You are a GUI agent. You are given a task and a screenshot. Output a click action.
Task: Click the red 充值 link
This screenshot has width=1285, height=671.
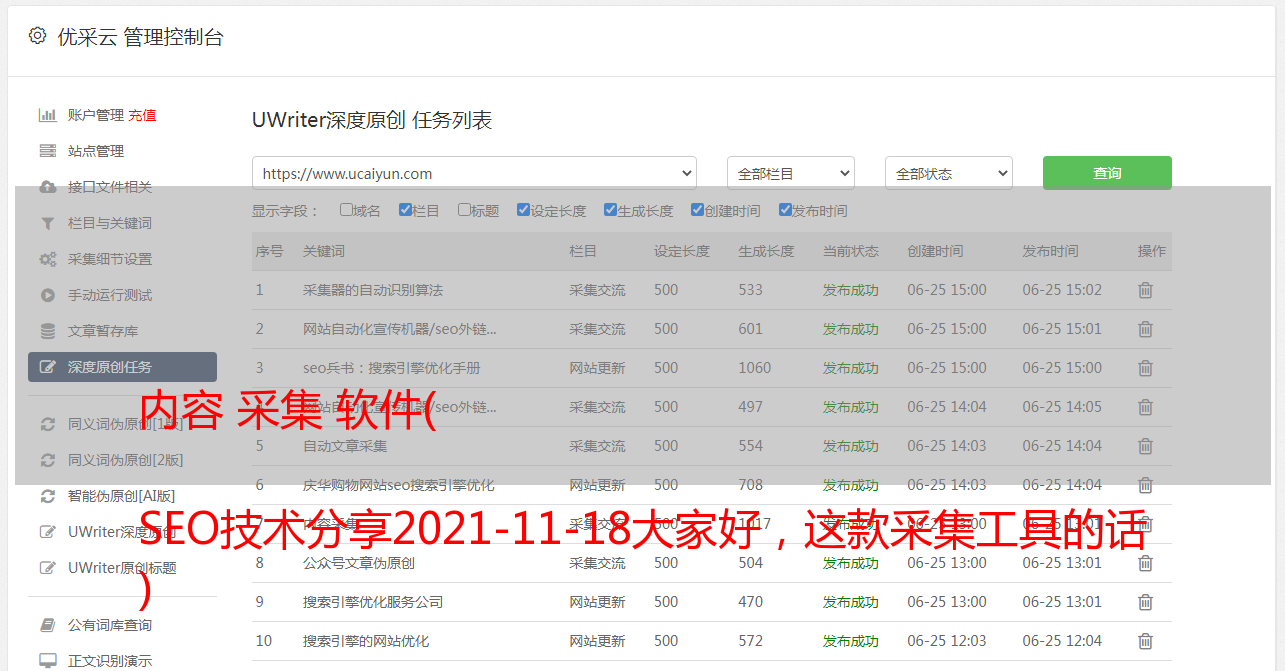click(142, 115)
